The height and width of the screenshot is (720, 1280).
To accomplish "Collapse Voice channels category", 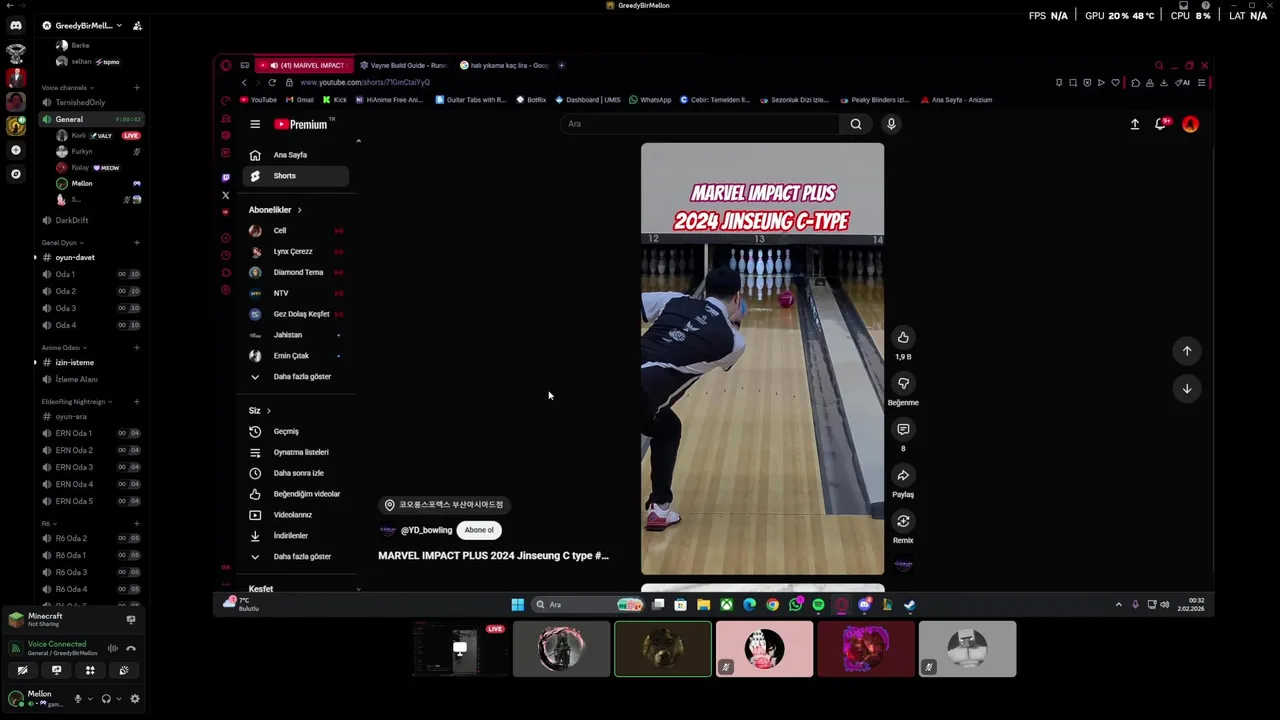I will coord(68,88).
